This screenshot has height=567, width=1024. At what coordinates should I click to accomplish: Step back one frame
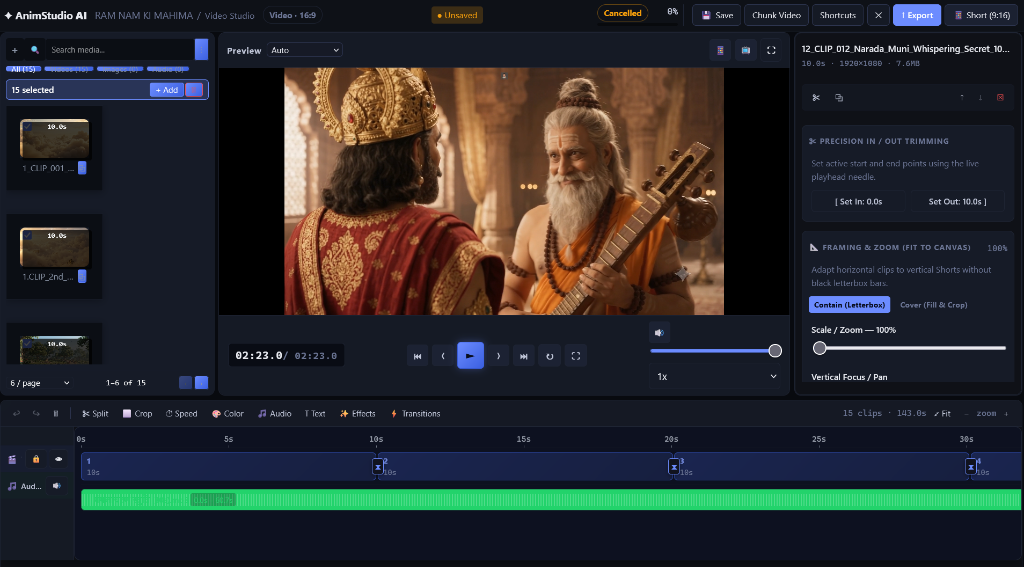pos(443,356)
